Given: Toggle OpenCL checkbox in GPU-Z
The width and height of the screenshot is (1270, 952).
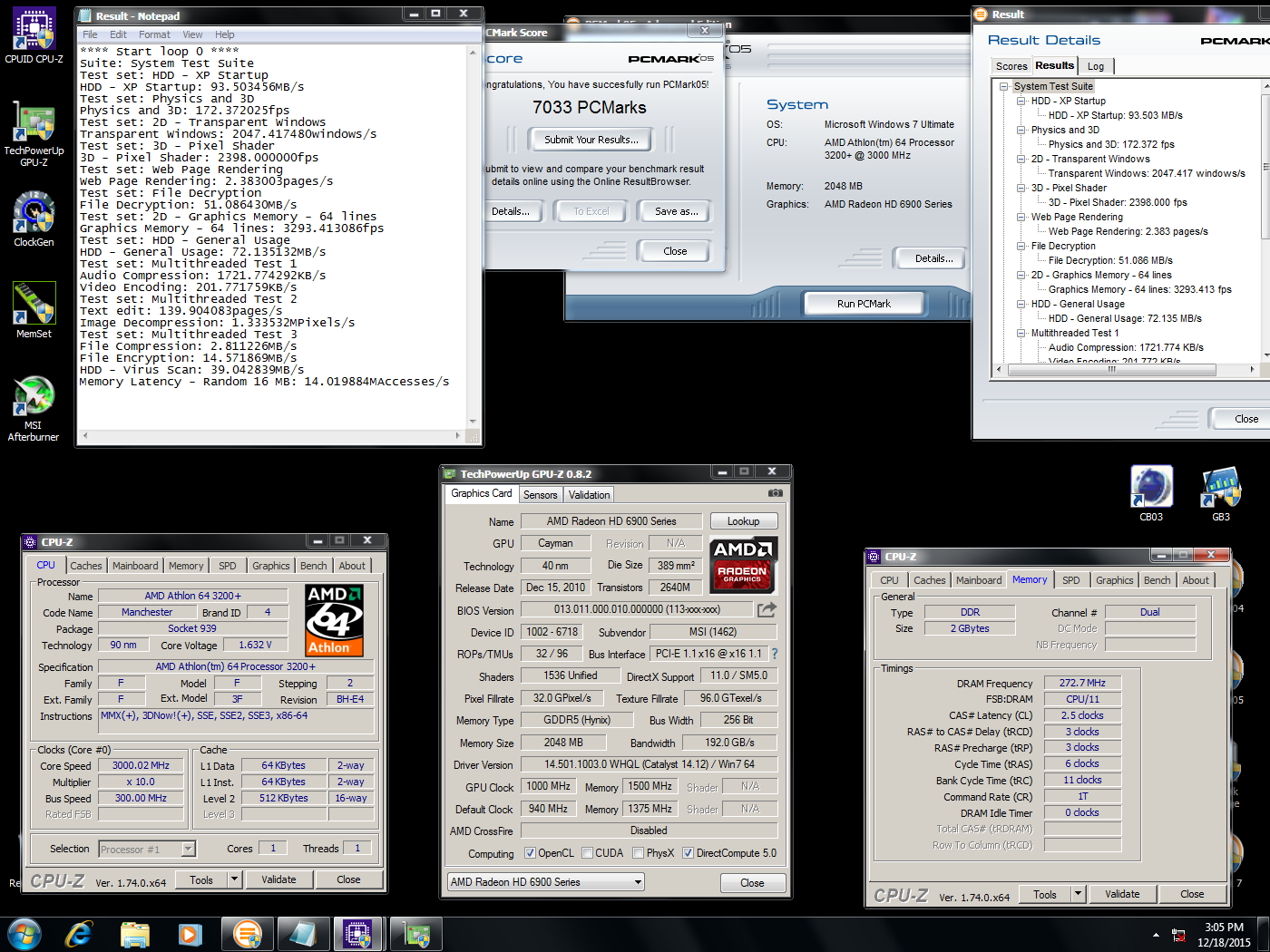Looking at the screenshot, I should (530, 853).
